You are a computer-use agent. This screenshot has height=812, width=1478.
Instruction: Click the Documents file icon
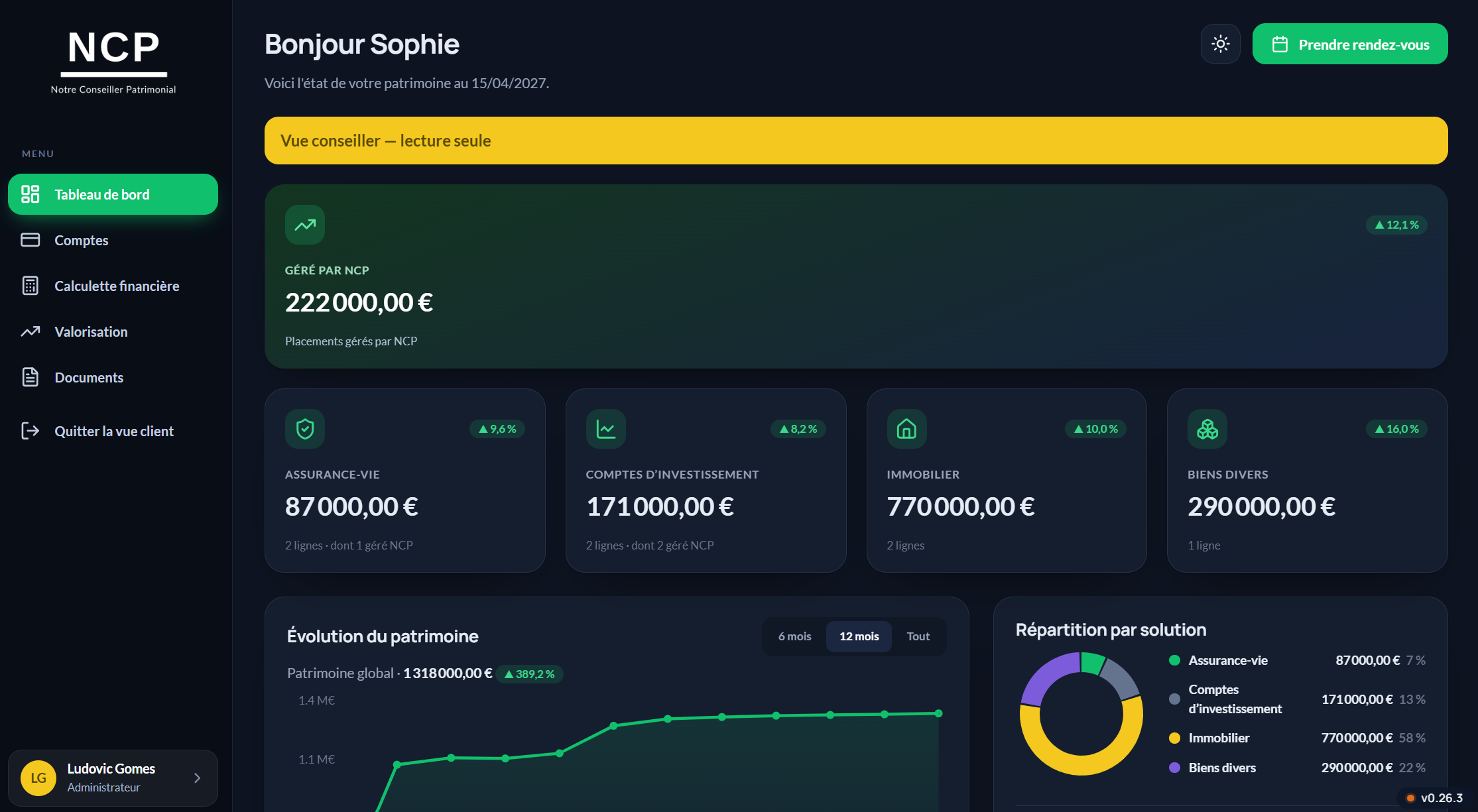coord(31,377)
